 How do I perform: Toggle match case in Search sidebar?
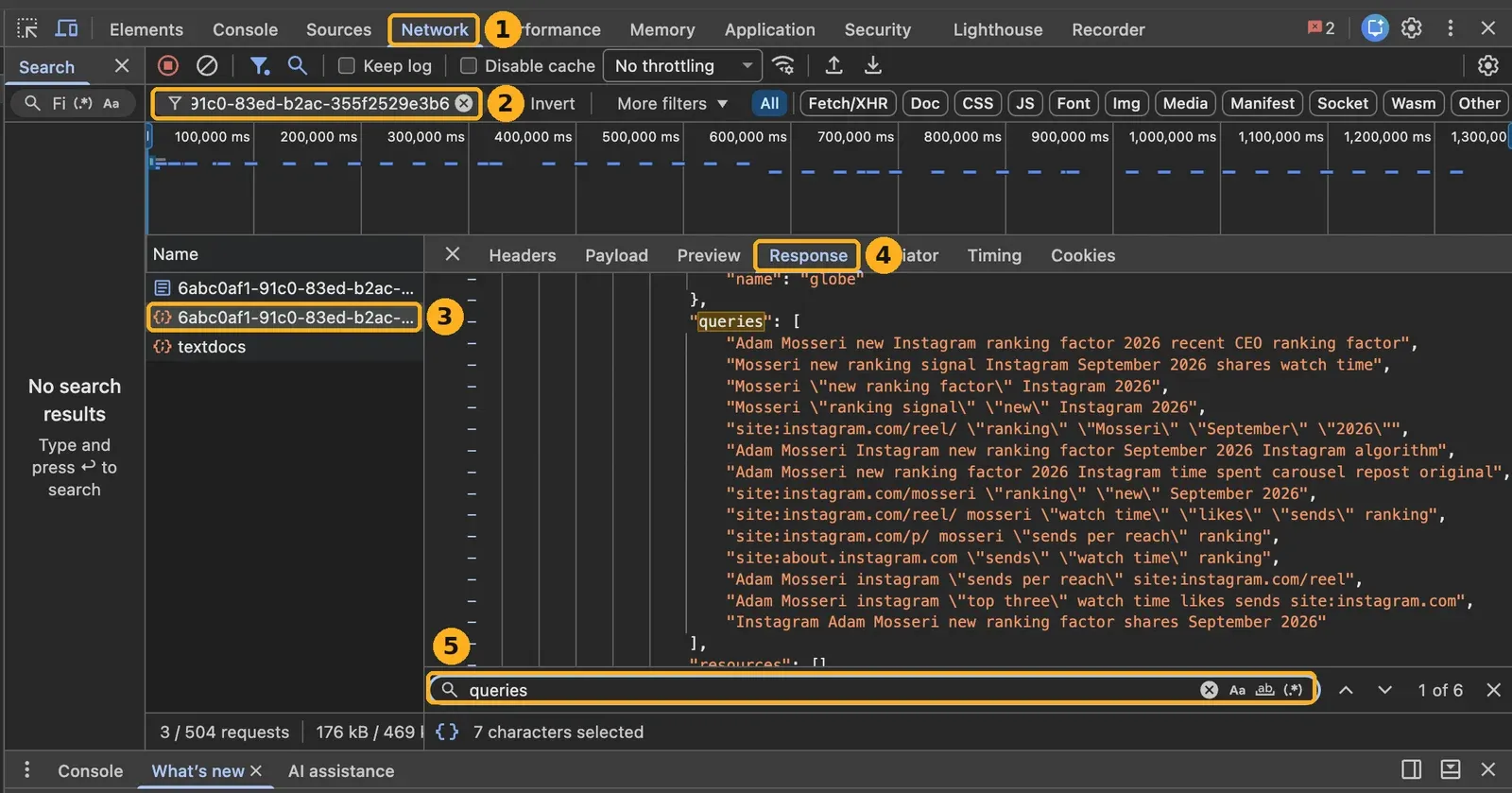pyautogui.click(x=112, y=103)
